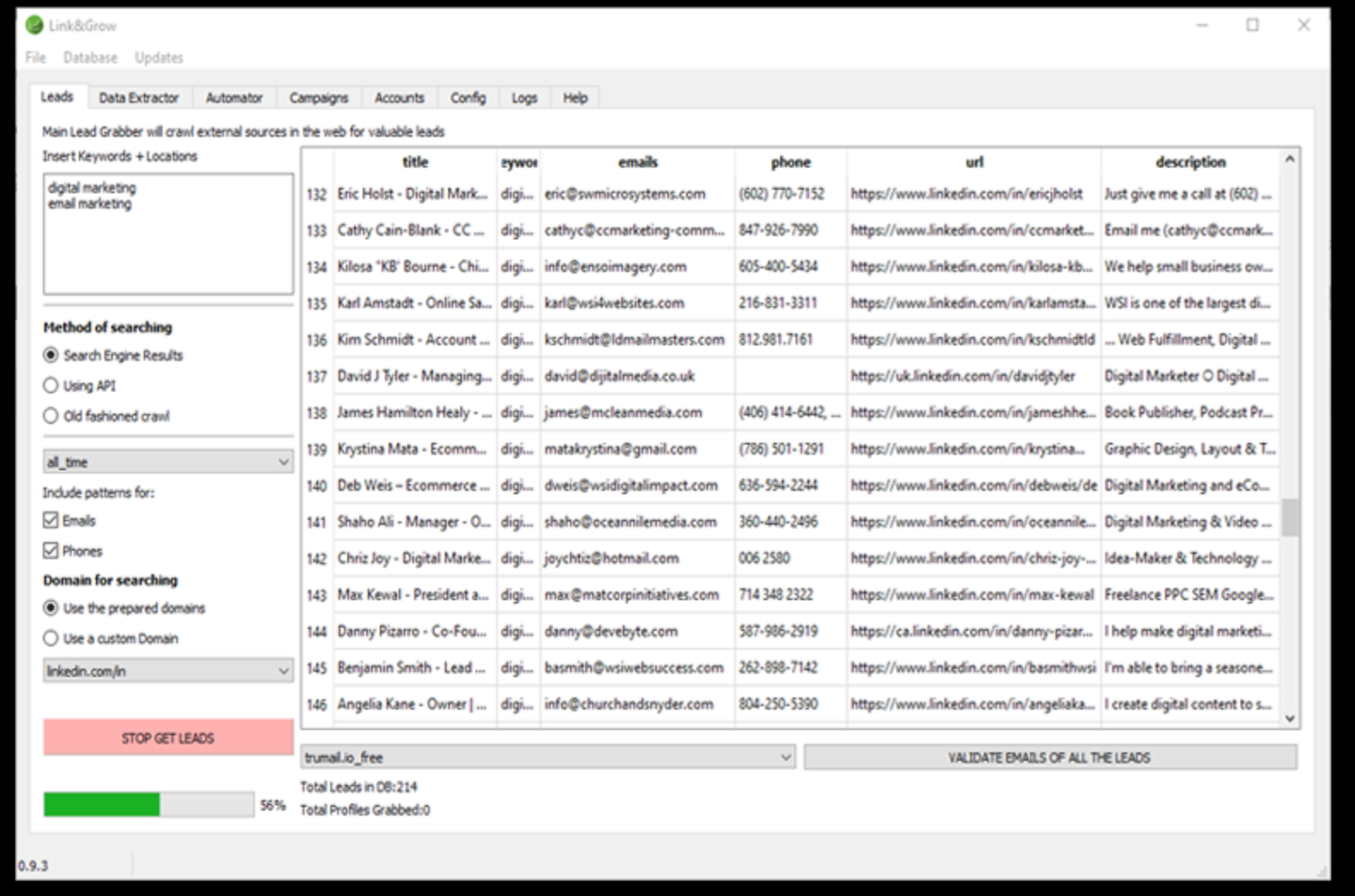1355x896 pixels.
Task: Click the Link&Grow green app icon
Action: (34, 26)
